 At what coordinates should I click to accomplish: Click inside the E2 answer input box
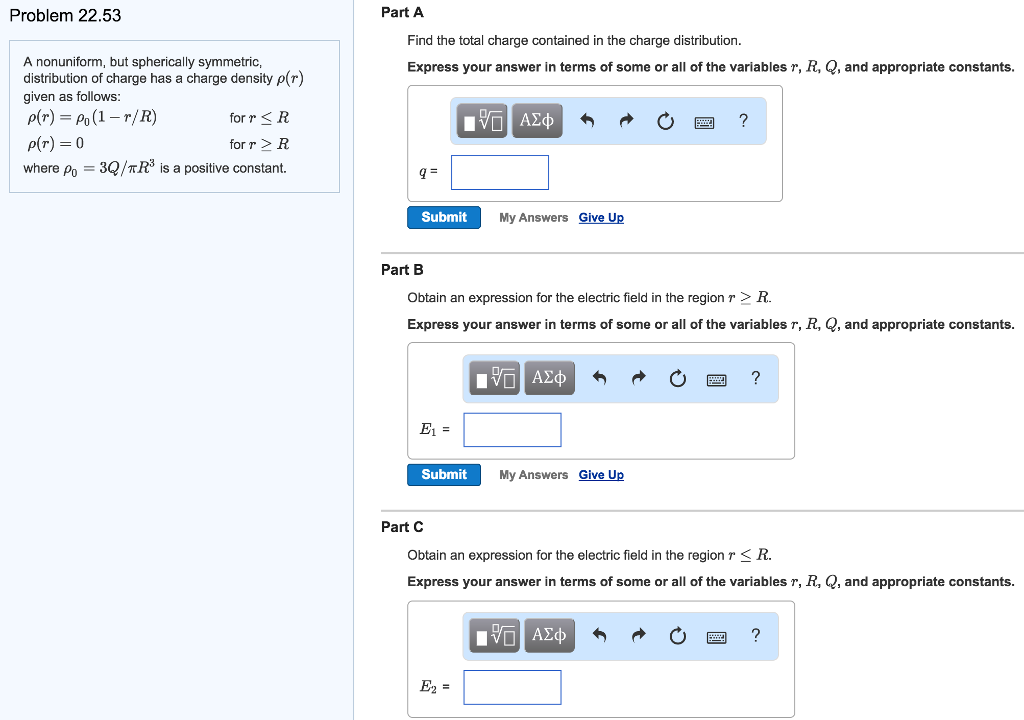pyautogui.click(x=512, y=687)
